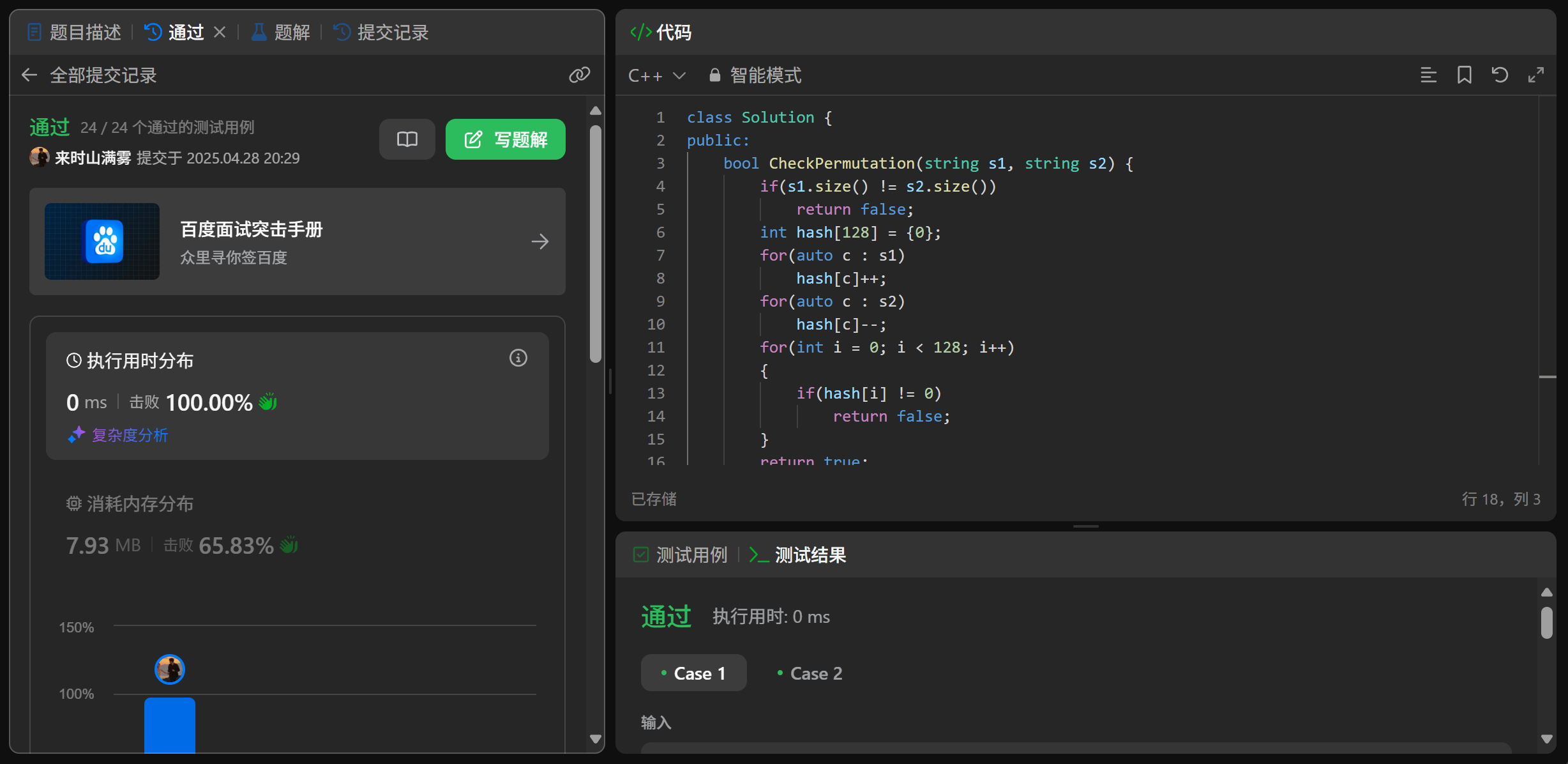The image size is (1568, 764).
Task: Open the C++ language dropdown
Action: [x=656, y=75]
